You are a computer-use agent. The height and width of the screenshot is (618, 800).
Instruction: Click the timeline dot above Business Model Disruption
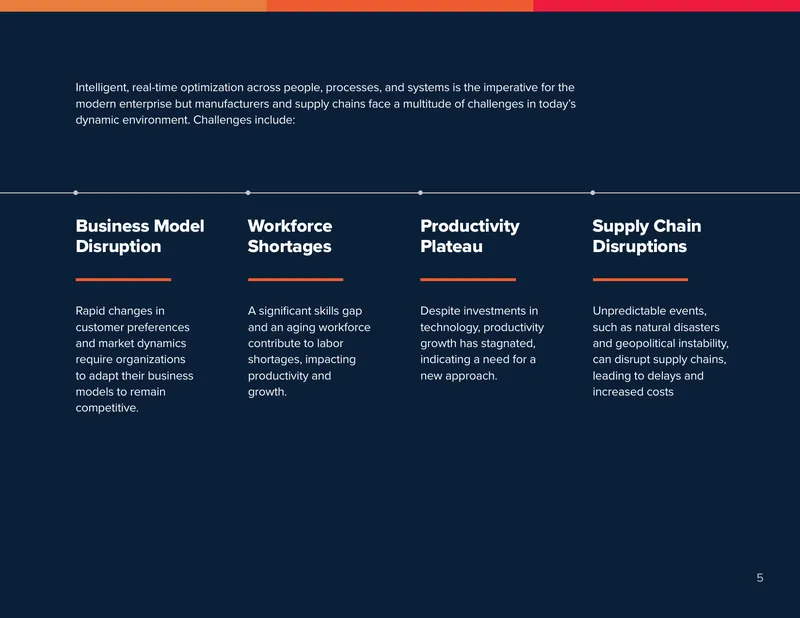(x=76, y=193)
